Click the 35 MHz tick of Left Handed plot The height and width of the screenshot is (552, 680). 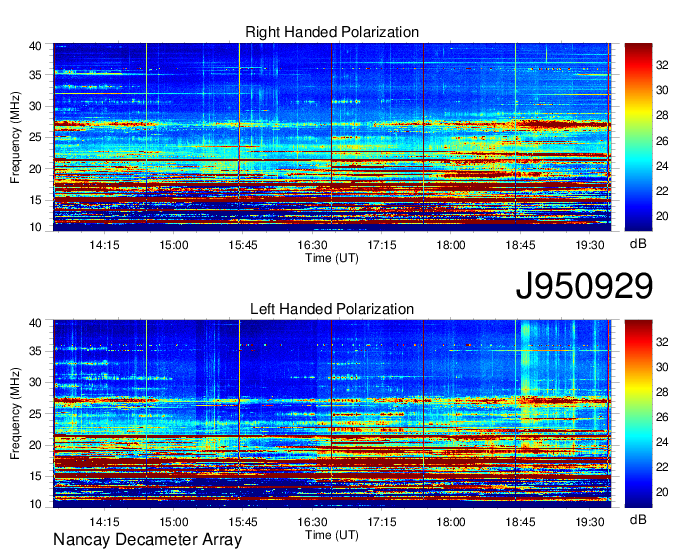(x=36, y=352)
